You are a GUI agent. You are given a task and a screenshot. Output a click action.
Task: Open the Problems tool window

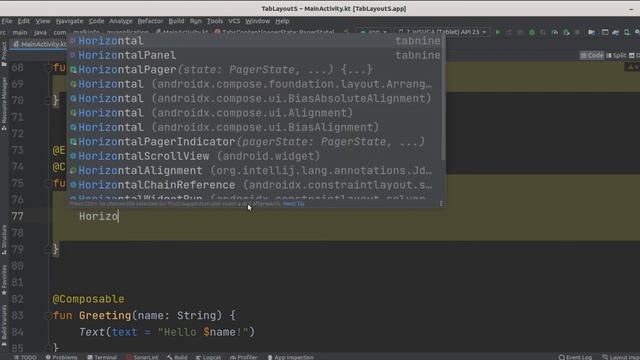[x=61, y=357]
